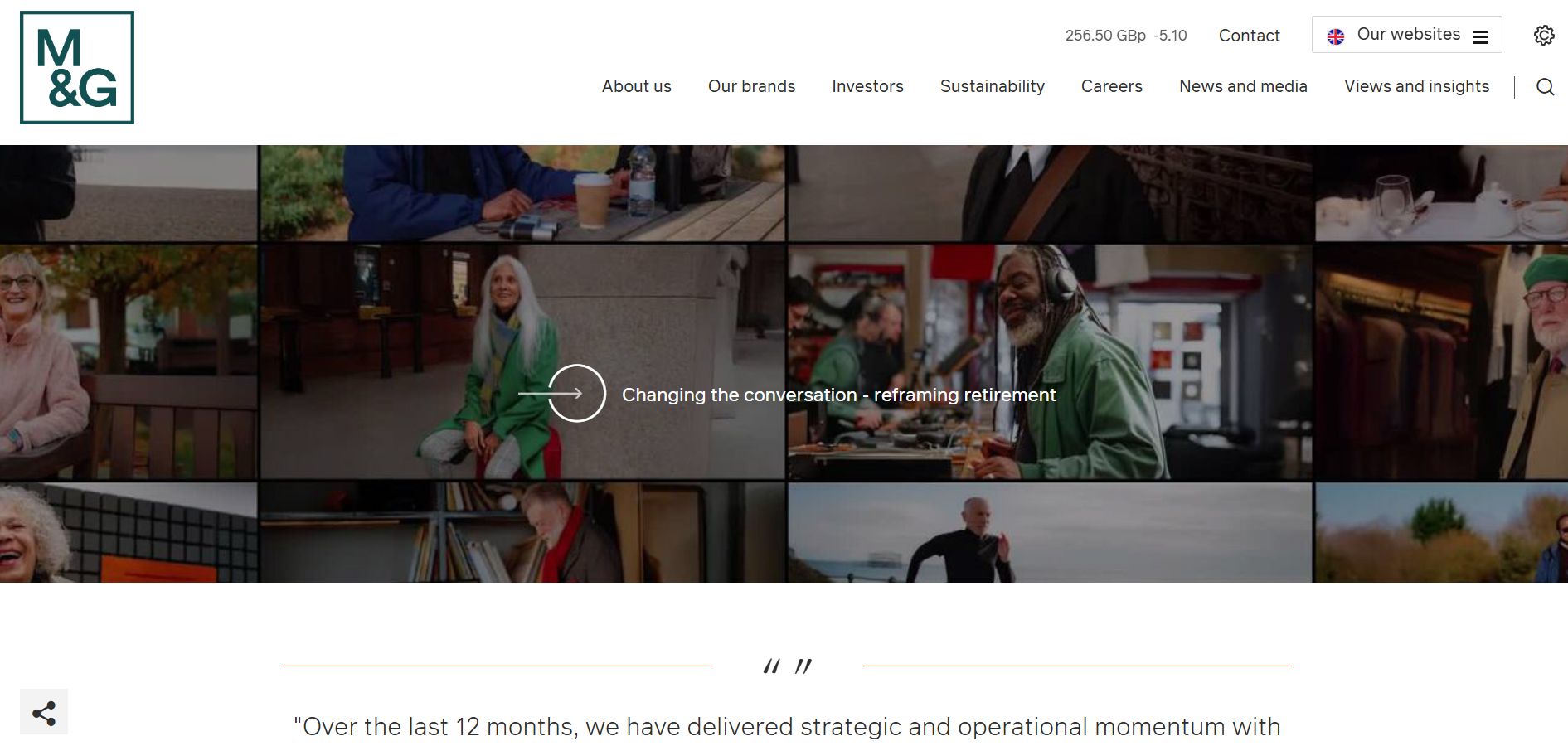Click the headphones man photo tile
The width and height of the screenshot is (1568, 746).
(1050, 361)
